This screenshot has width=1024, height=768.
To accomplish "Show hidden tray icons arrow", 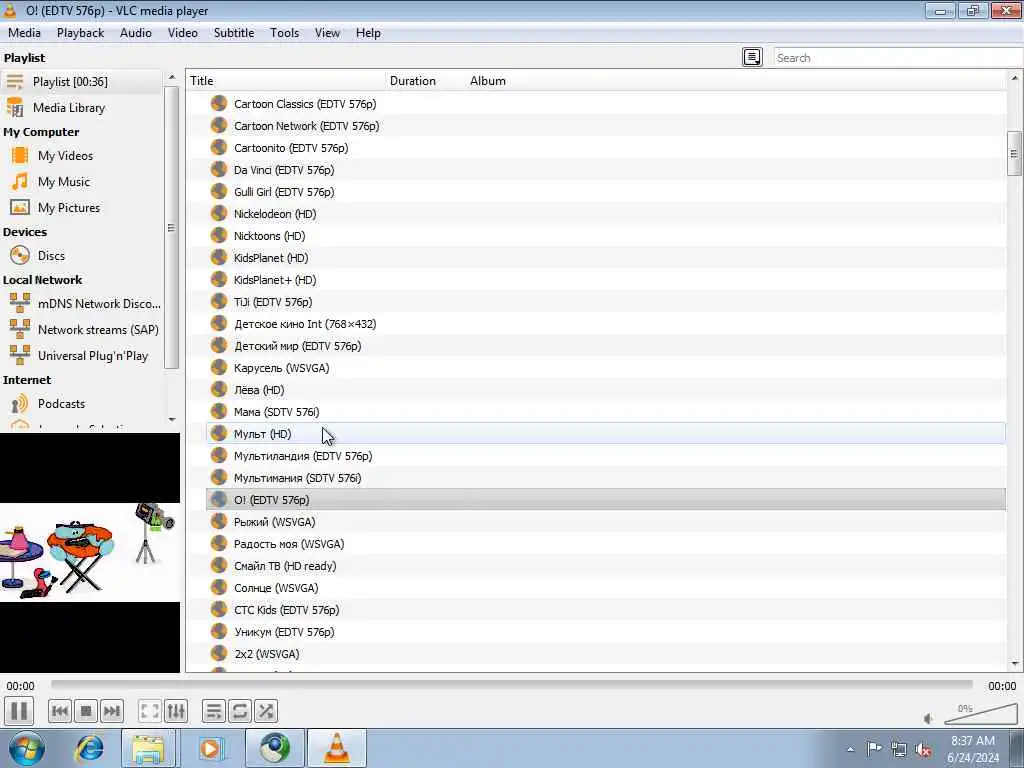I will (x=850, y=749).
